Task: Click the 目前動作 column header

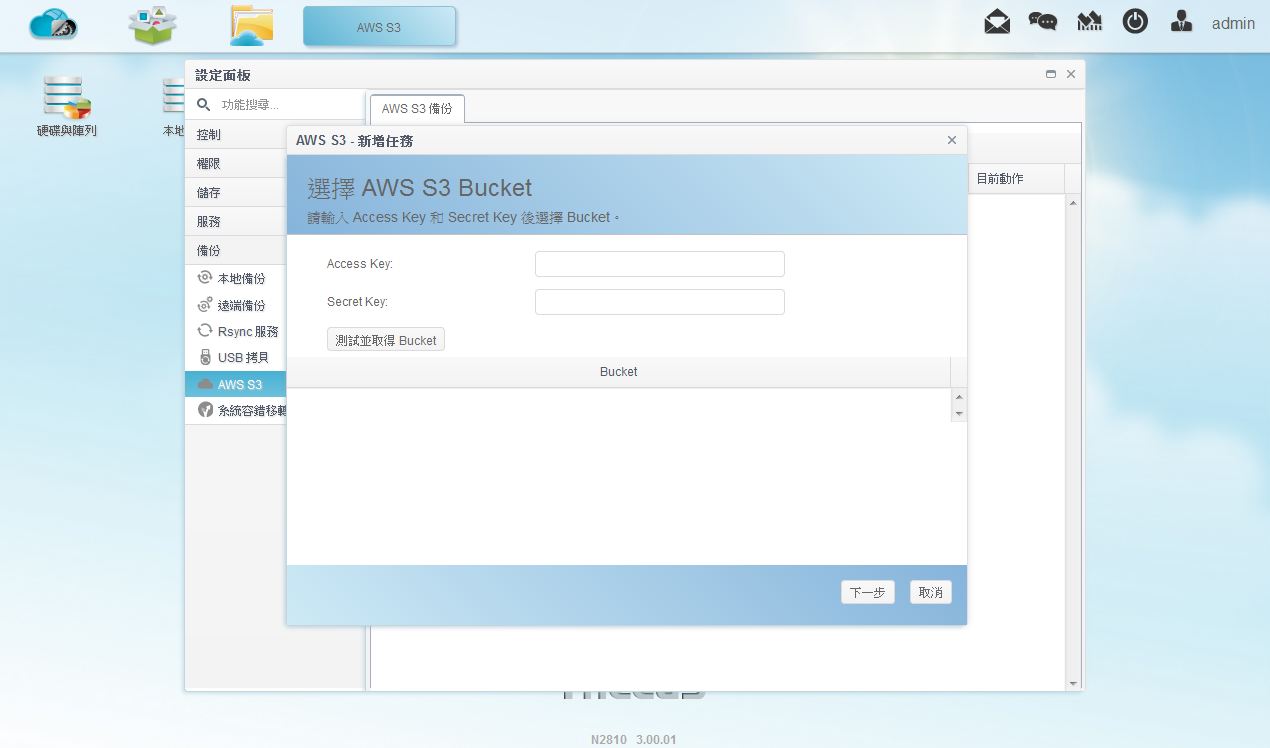Action: pos(1014,179)
